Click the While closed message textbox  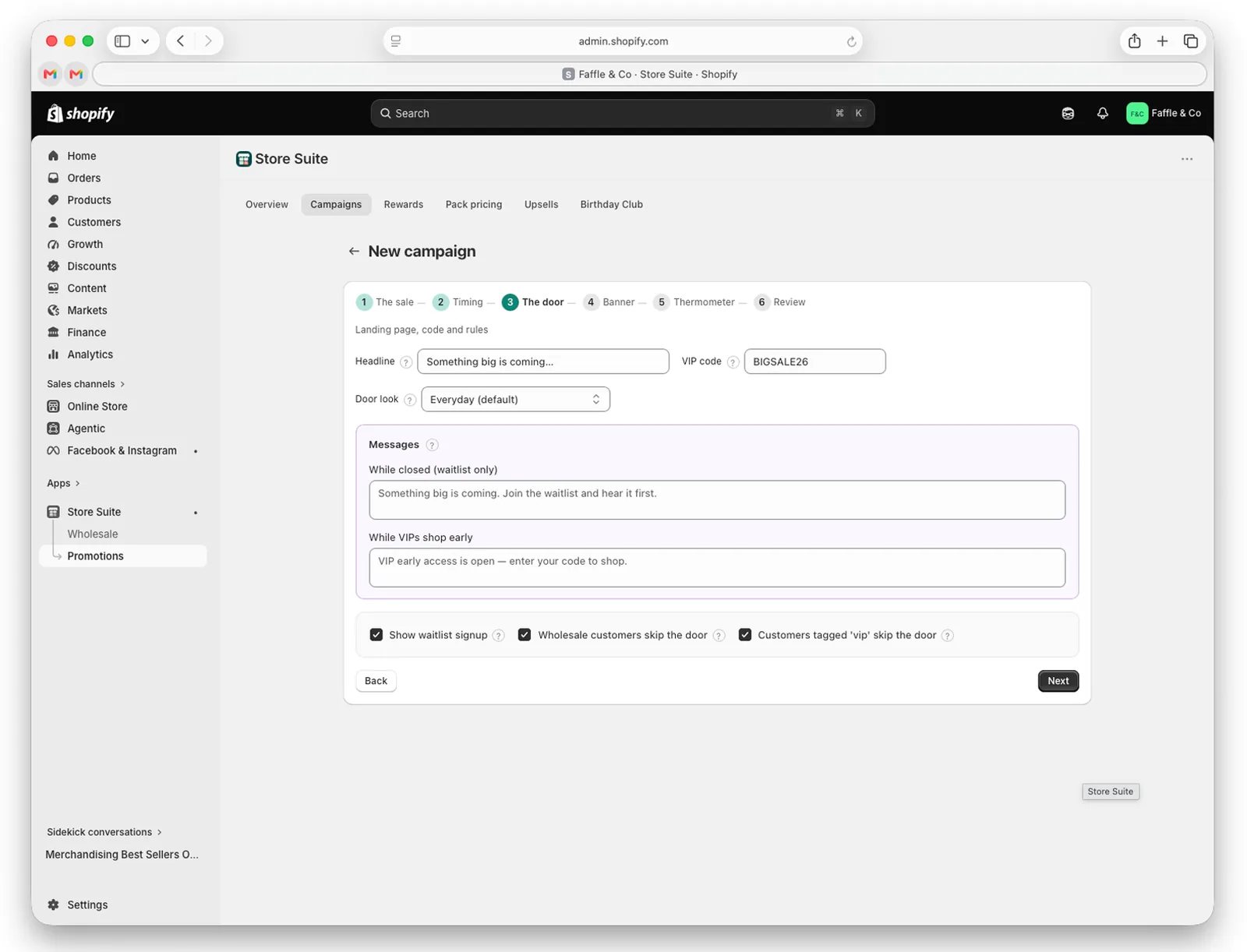tap(717, 500)
